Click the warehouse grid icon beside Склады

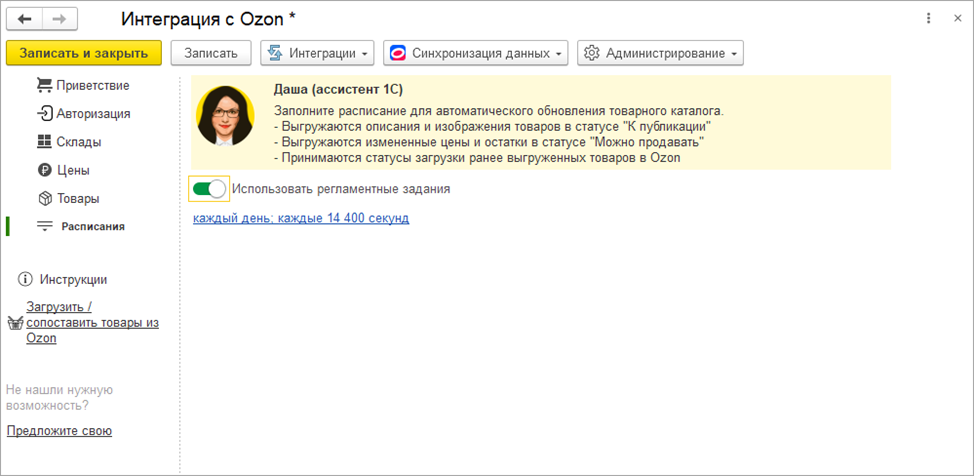pos(44,141)
